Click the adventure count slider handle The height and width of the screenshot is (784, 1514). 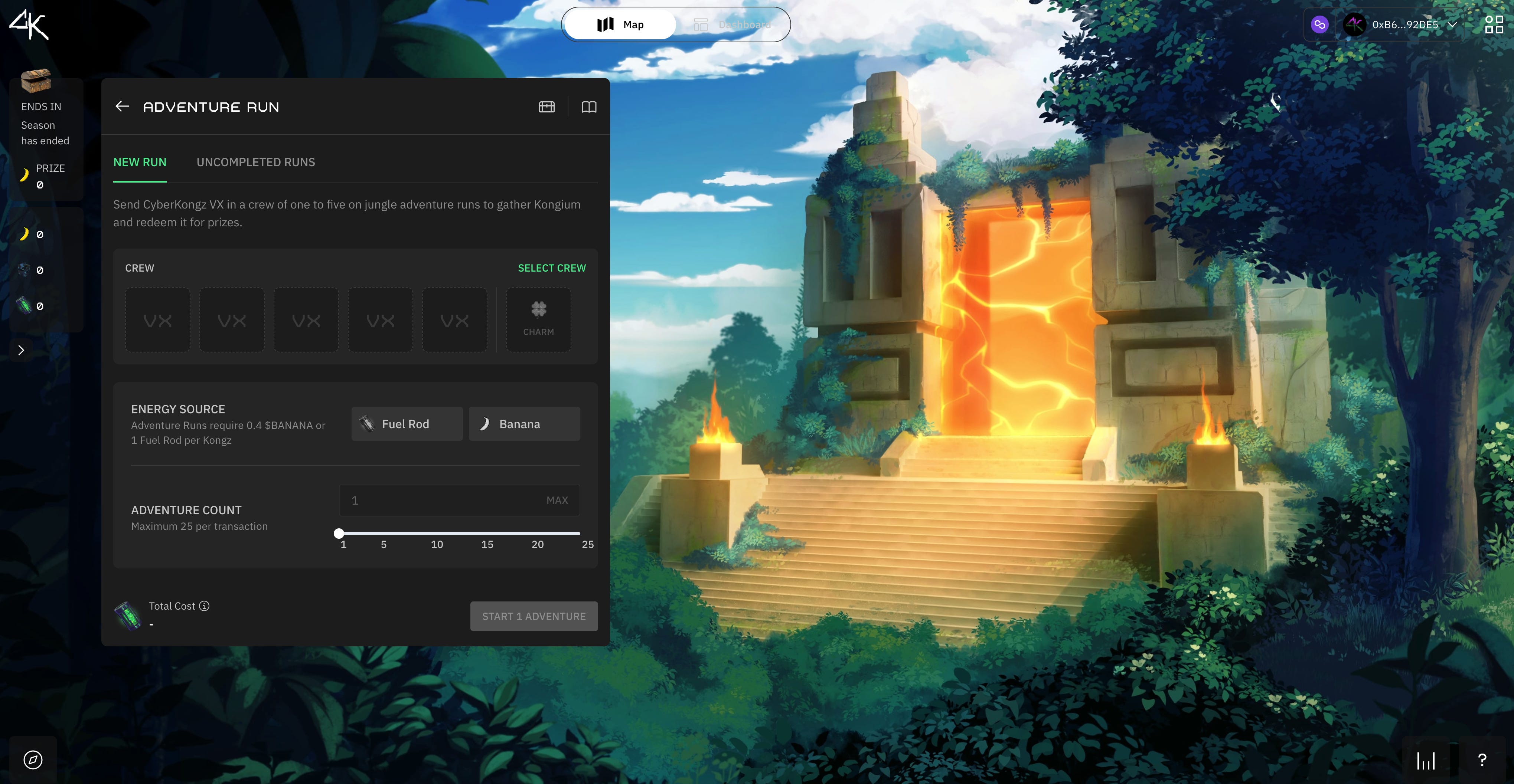pos(339,533)
